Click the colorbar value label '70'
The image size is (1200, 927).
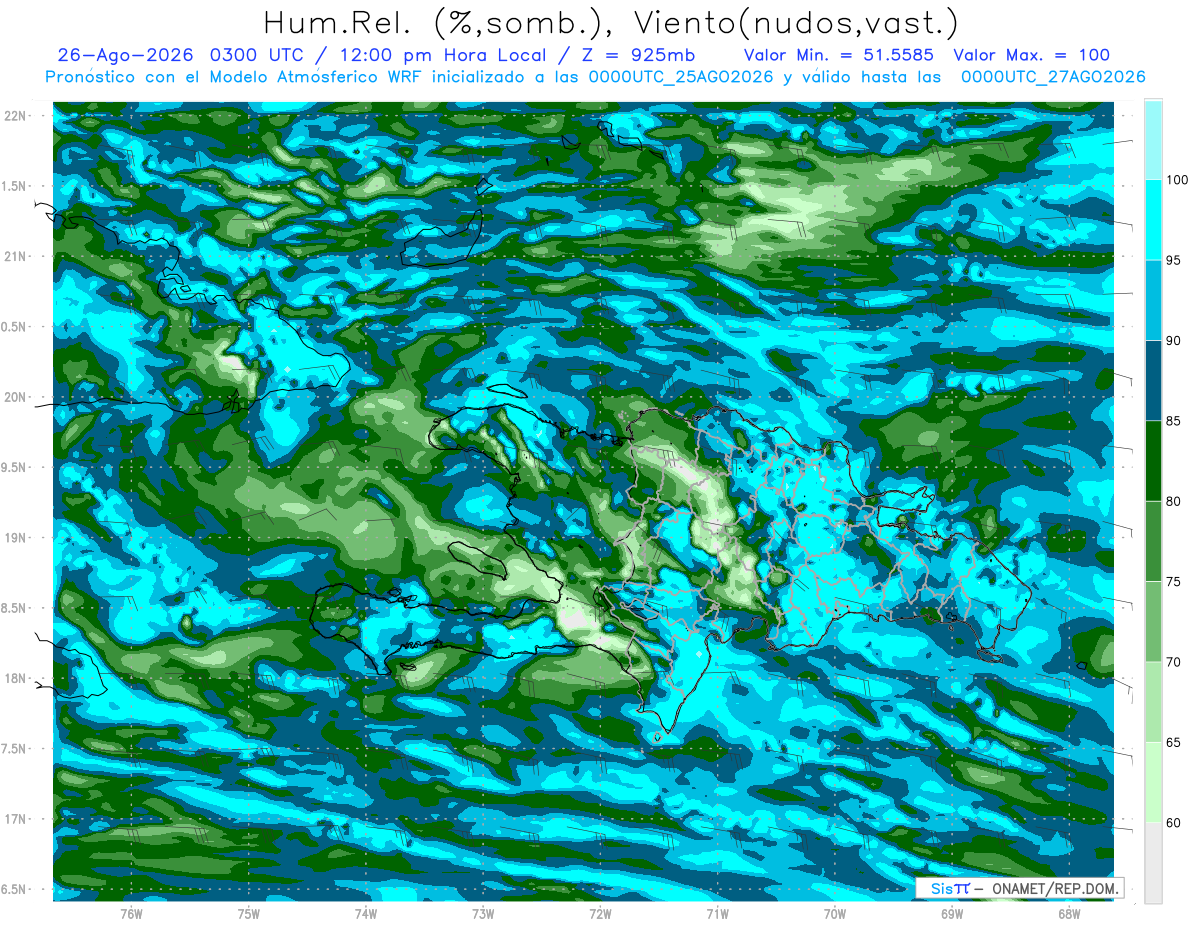pos(1175,662)
